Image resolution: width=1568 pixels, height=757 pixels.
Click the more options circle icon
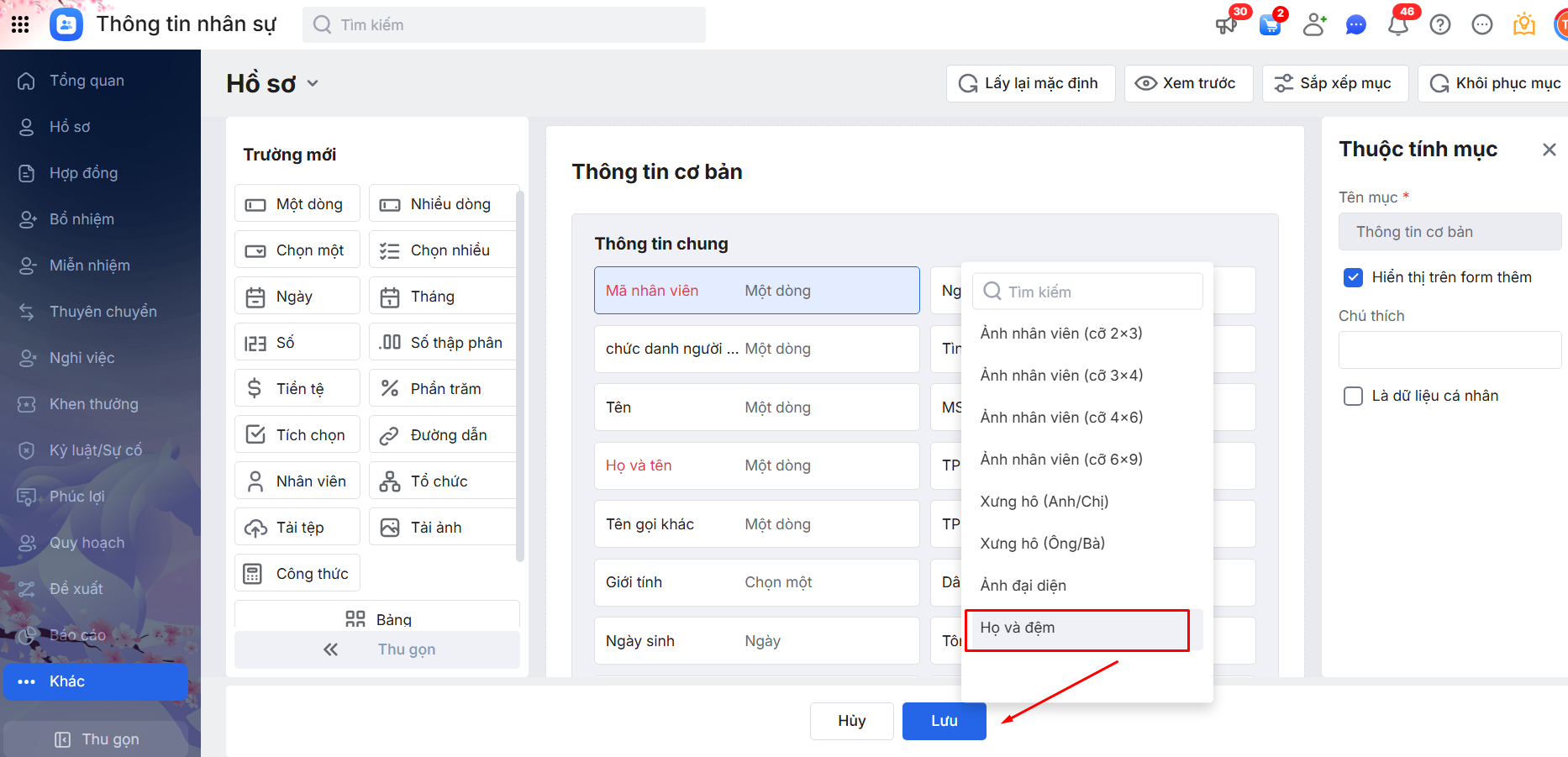click(x=1482, y=25)
